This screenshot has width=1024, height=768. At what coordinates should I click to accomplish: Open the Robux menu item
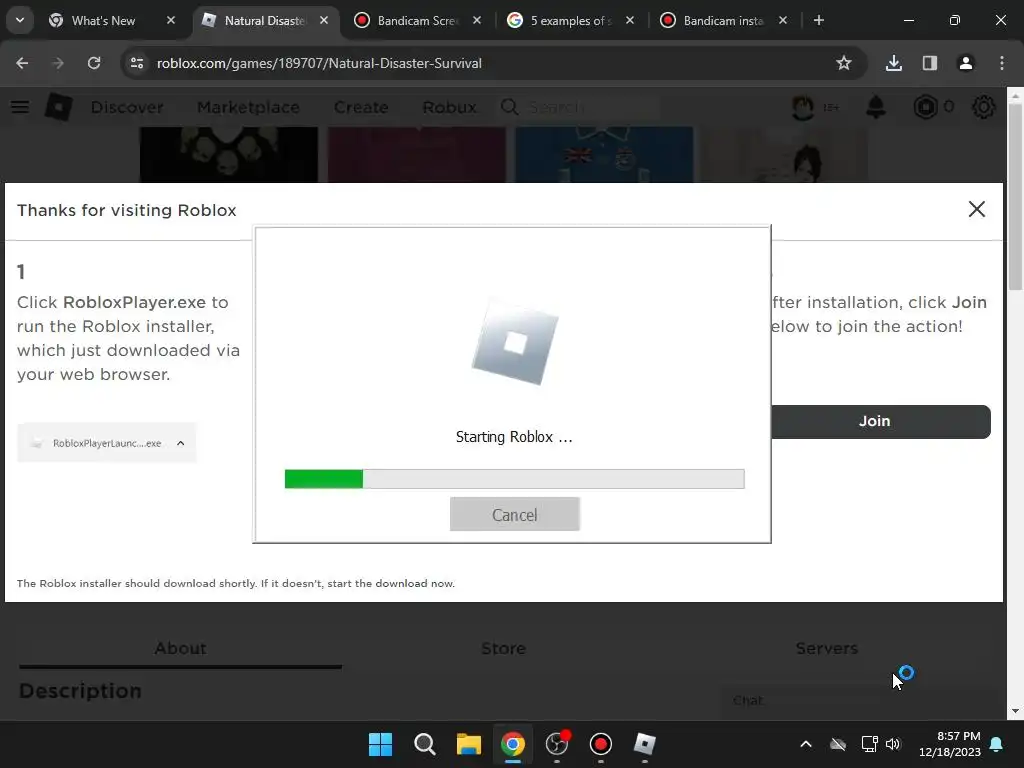click(x=449, y=107)
